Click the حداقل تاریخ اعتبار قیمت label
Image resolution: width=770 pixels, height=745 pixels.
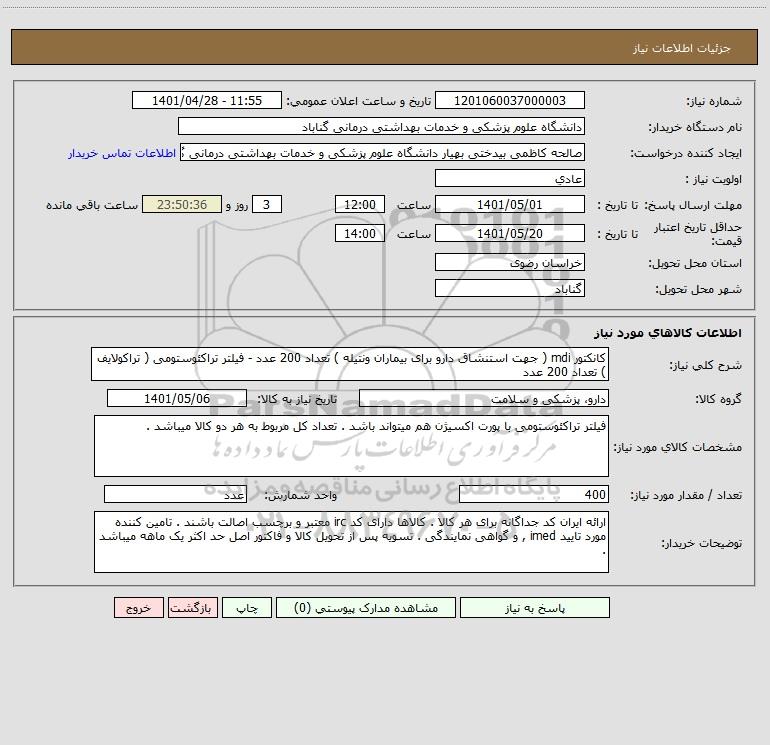click(x=698, y=234)
